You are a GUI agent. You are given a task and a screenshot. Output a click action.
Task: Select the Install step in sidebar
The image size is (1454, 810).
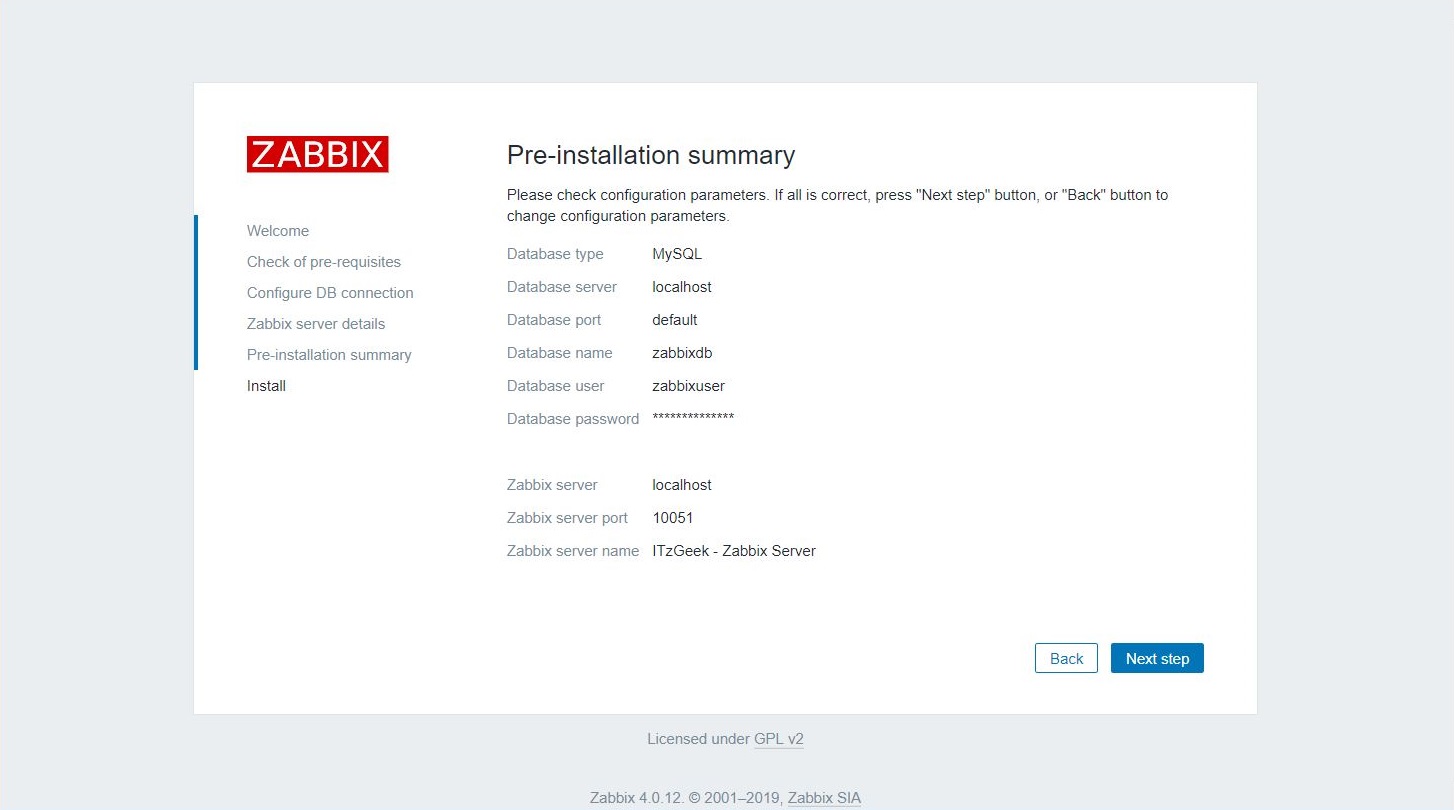tap(266, 386)
